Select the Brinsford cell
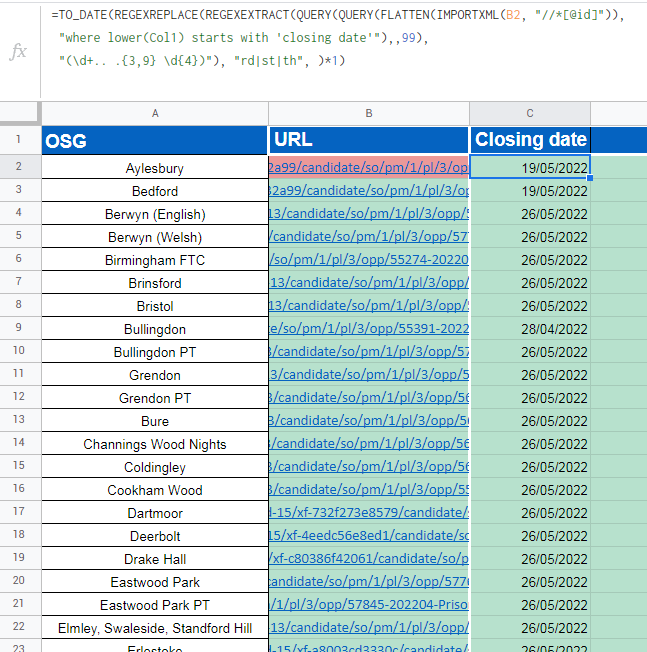The width and height of the screenshot is (647, 652). tap(155, 283)
